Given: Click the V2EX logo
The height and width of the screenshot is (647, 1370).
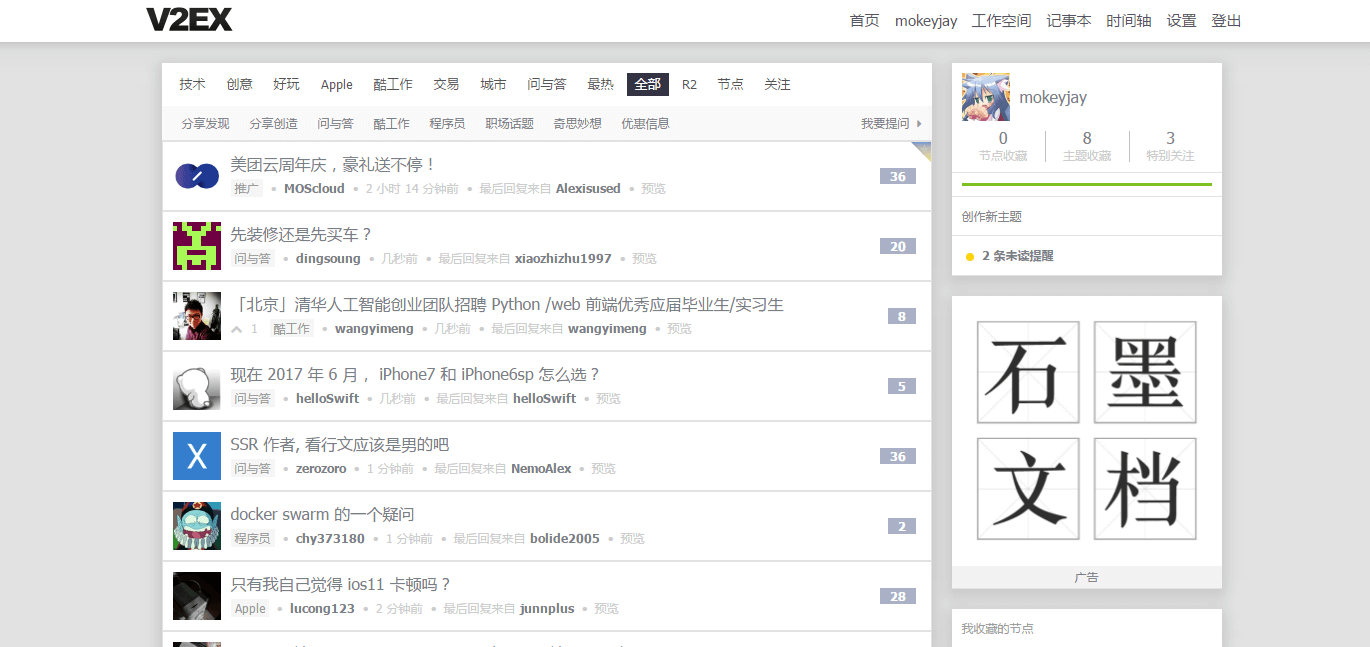Looking at the screenshot, I should (189, 20).
